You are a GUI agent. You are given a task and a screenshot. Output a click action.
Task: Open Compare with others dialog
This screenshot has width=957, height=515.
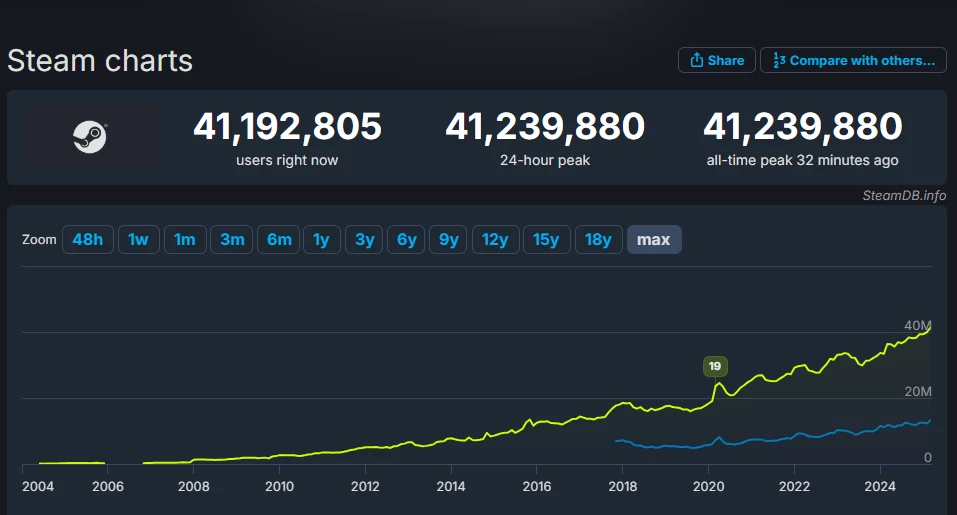[x=853, y=60]
